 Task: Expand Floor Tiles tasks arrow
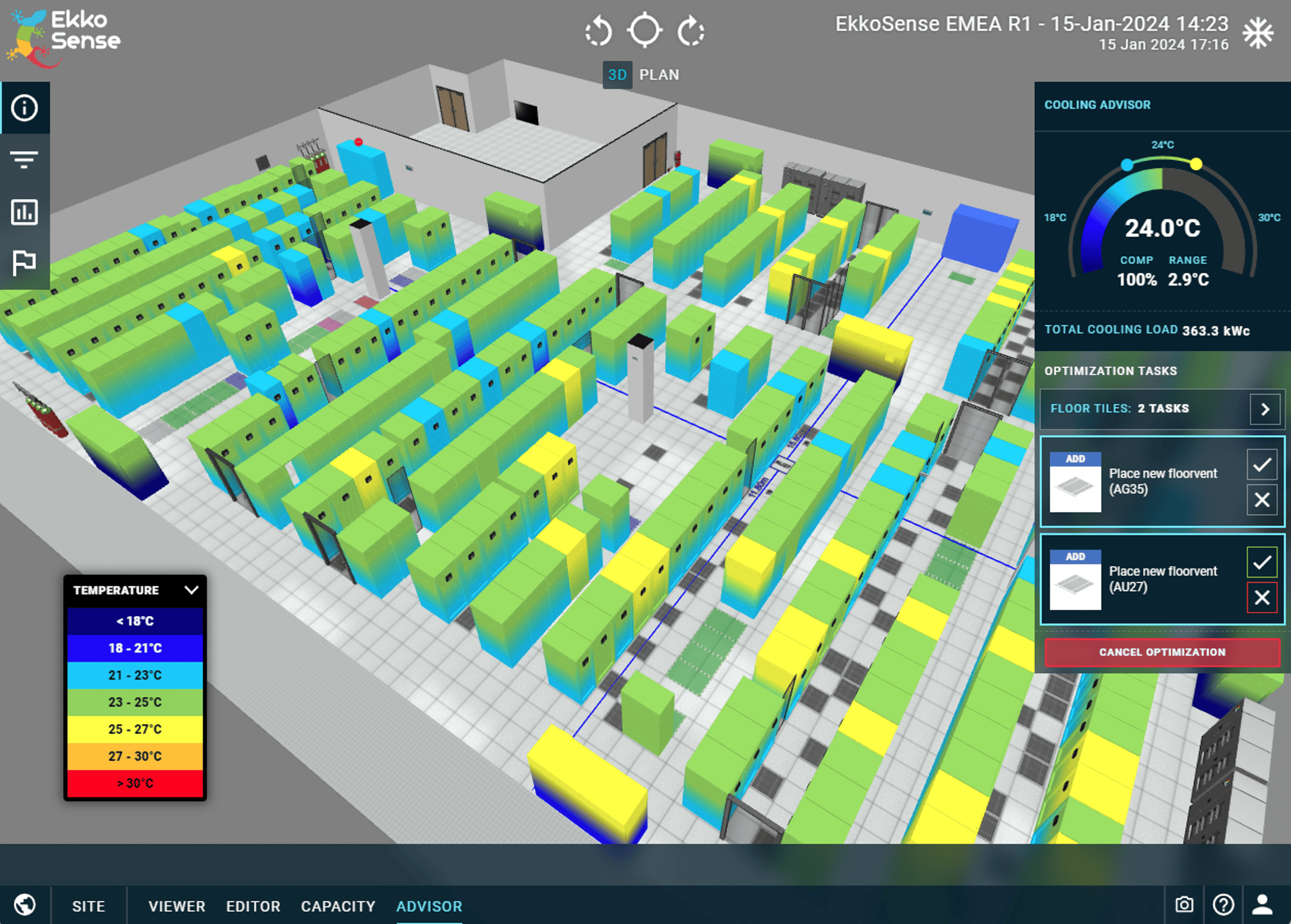pos(1265,409)
